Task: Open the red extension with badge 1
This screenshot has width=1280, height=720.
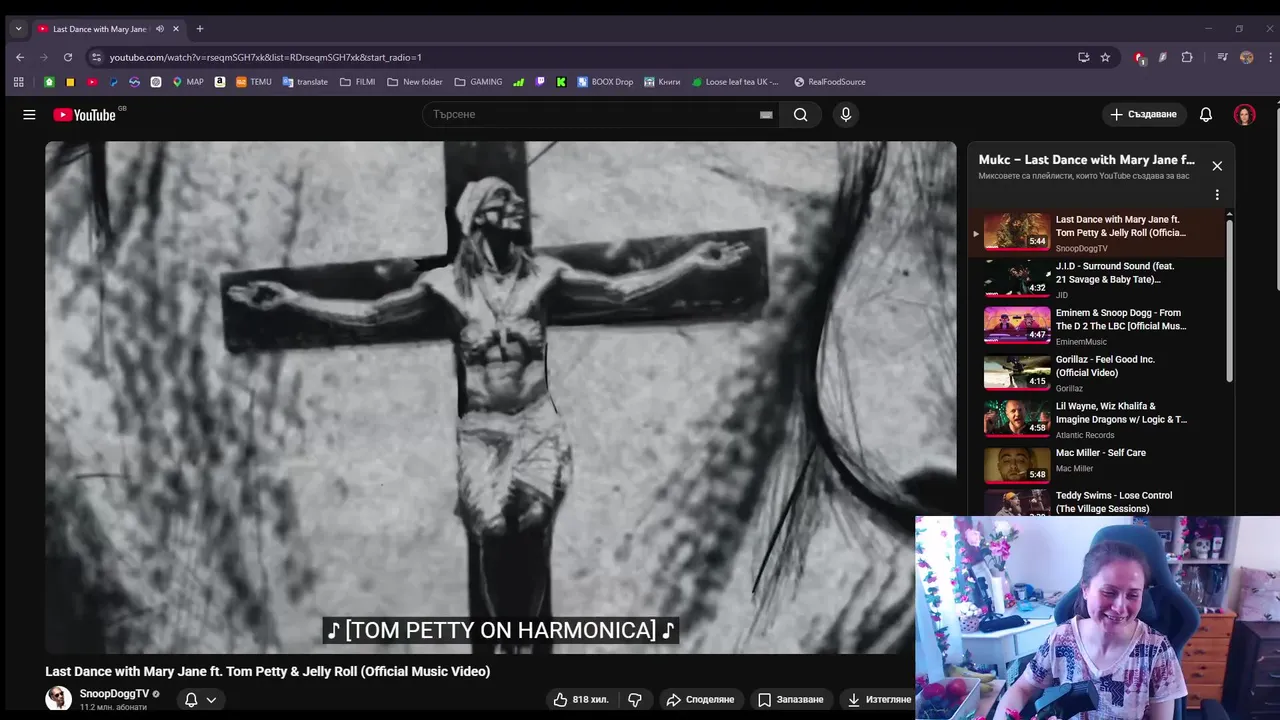Action: 1139,58
